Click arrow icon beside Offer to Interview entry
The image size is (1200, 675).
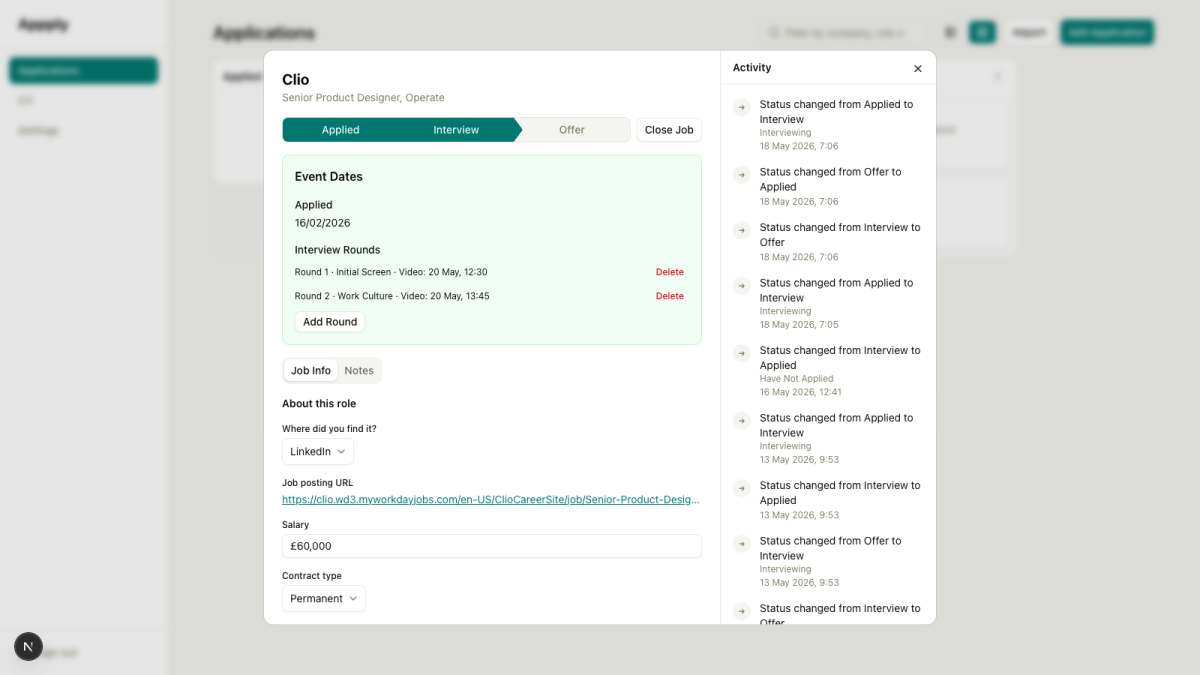[x=742, y=544]
